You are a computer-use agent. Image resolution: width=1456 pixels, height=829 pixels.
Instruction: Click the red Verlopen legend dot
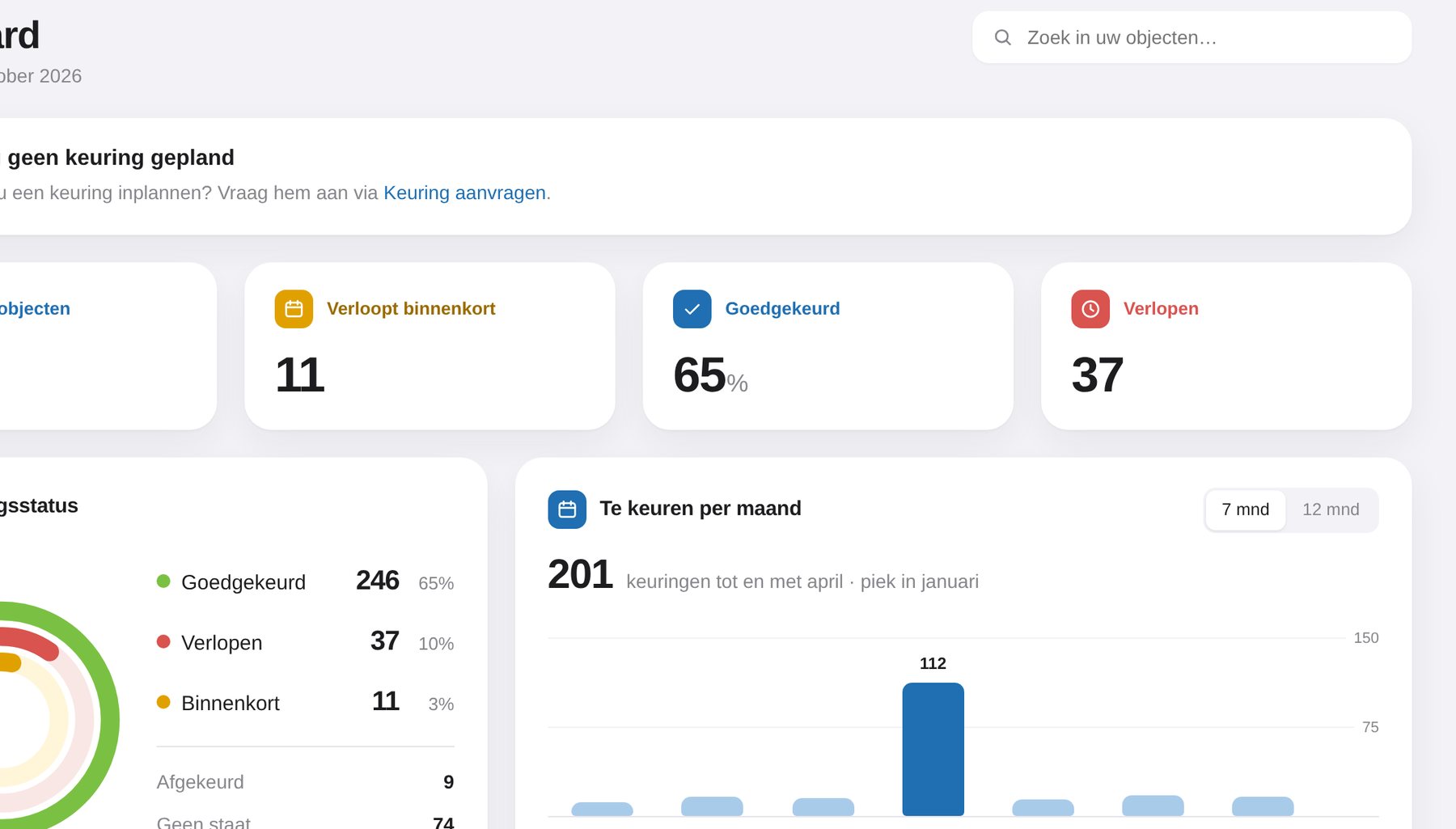(163, 641)
